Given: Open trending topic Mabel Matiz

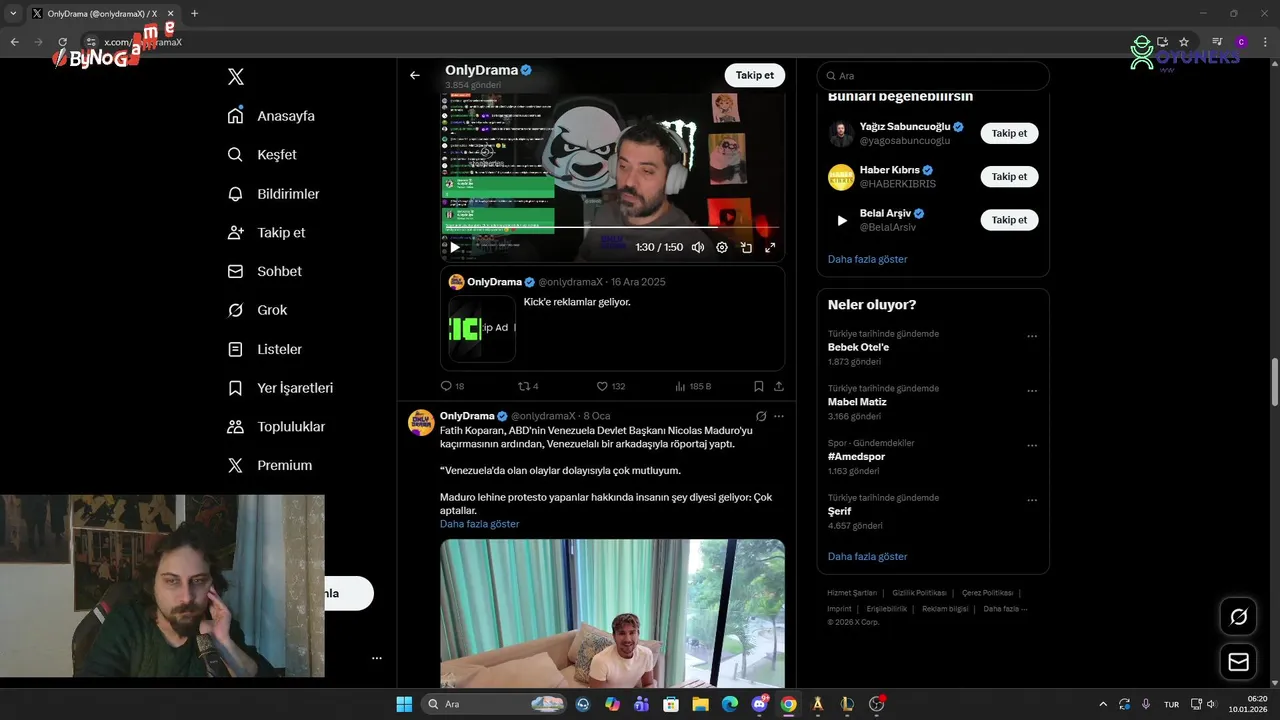Looking at the screenshot, I should [x=857, y=402].
